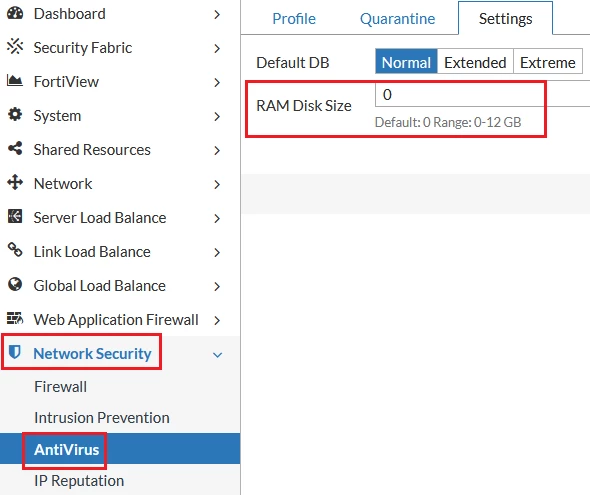Click the Shared Resources menu label

click(x=92, y=150)
